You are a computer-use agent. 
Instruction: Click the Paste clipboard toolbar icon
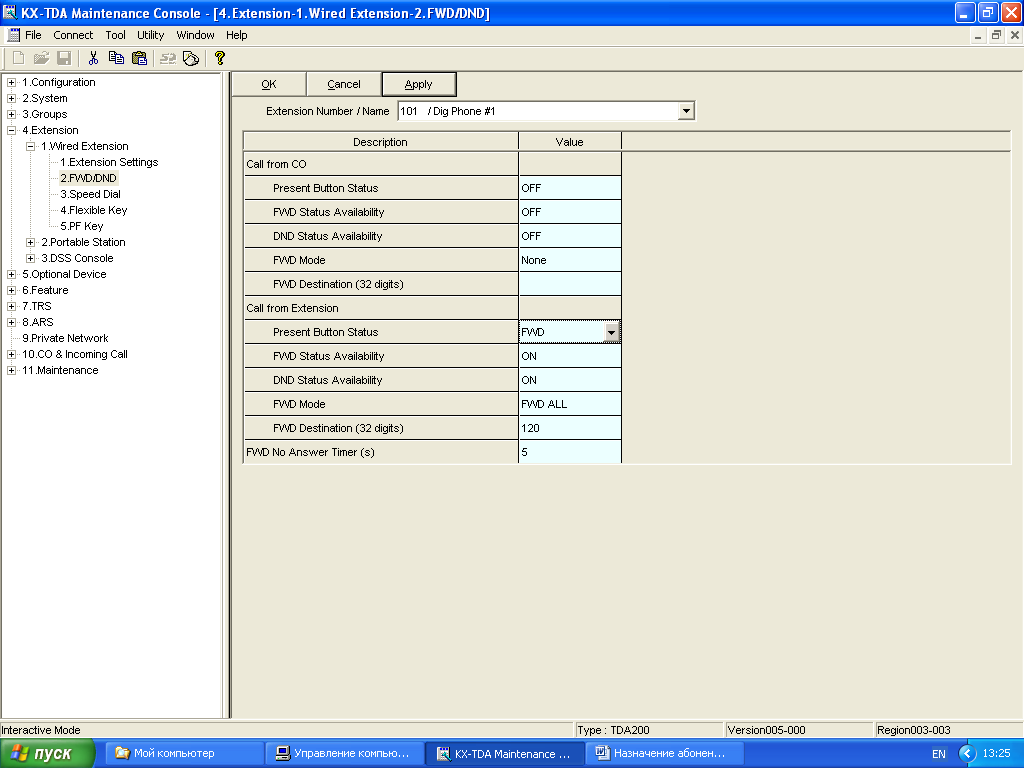(x=139, y=58)
